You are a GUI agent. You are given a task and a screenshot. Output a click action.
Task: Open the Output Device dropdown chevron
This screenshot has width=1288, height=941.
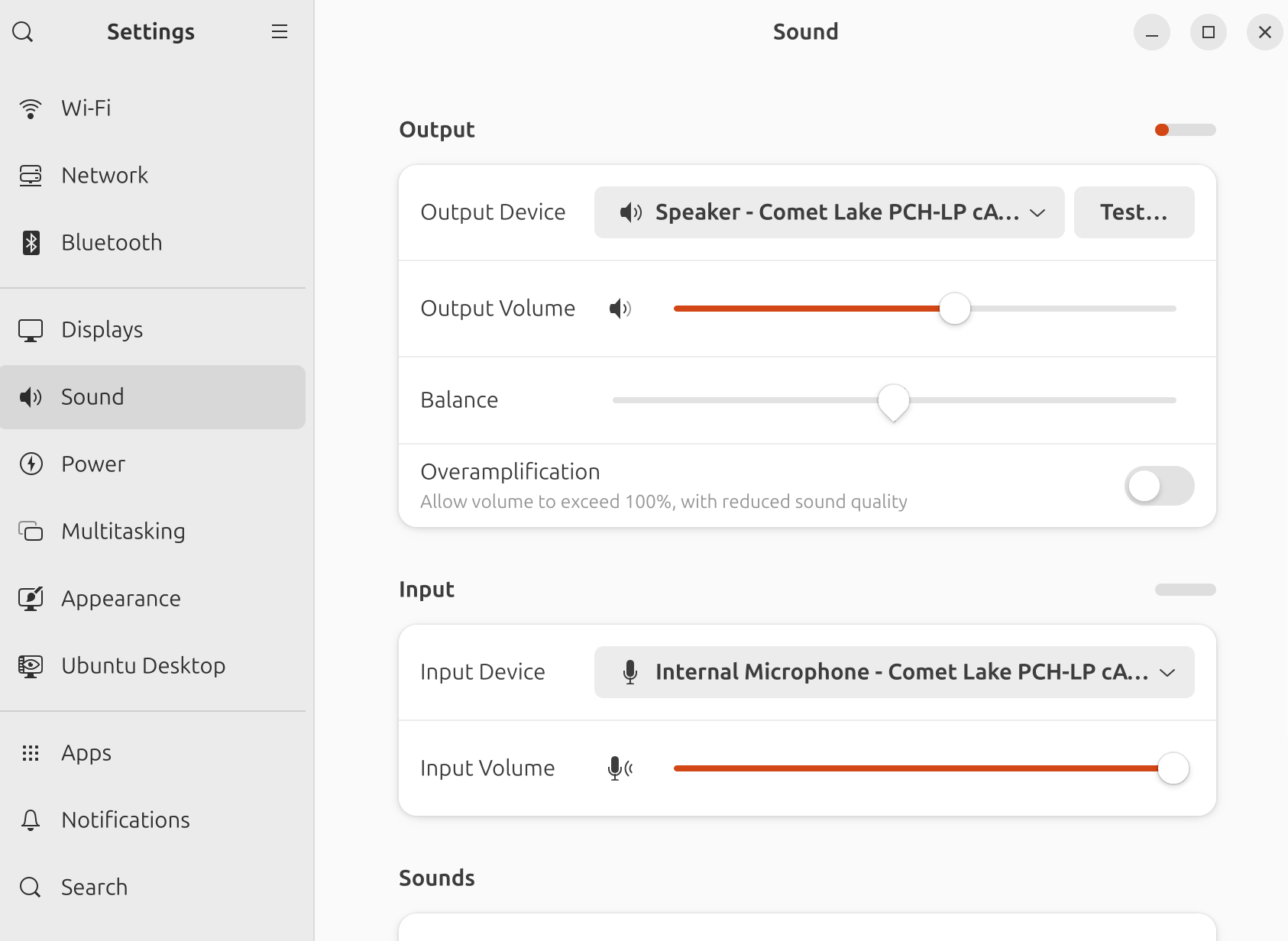pos(1037,213)
